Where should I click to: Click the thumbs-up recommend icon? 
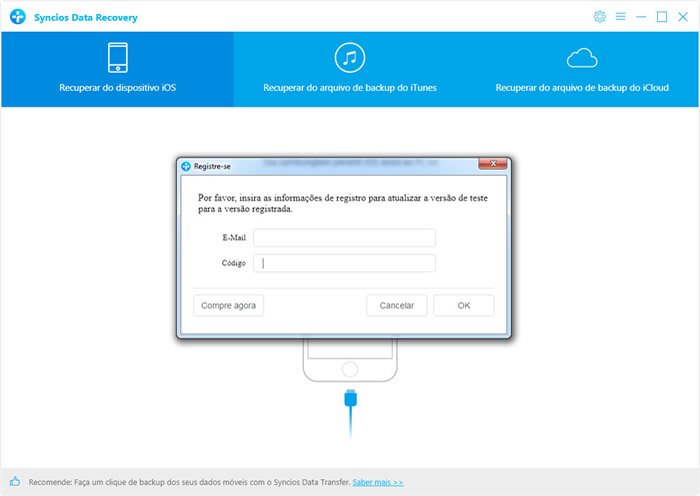(15, 481)
